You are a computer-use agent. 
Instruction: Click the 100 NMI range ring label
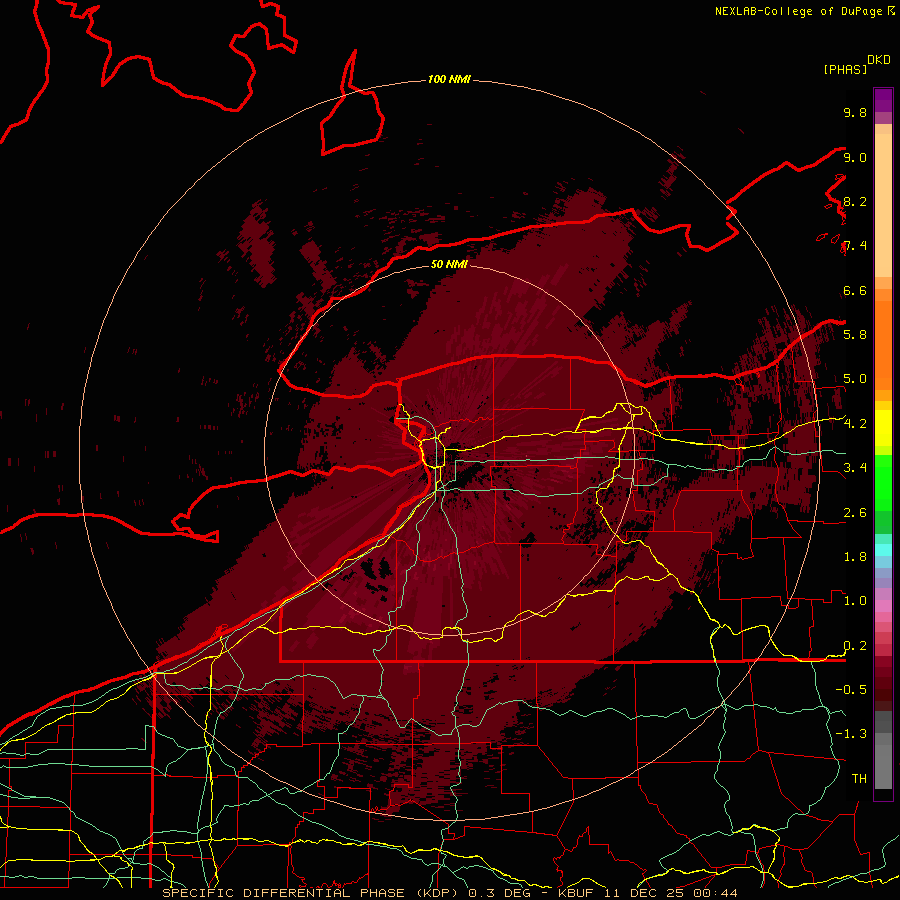(449, 79)
